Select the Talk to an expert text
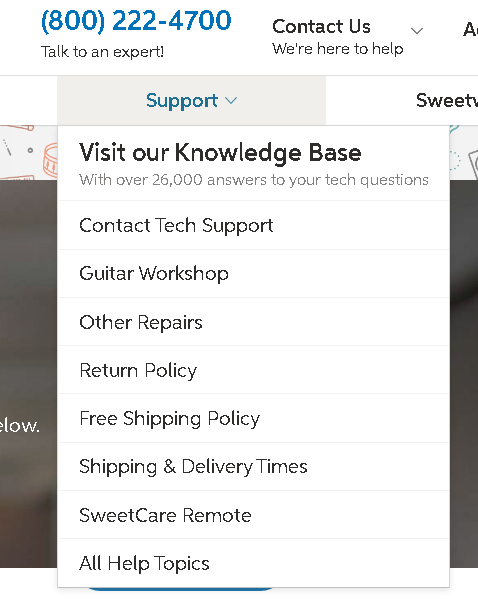Image resolution: width=478 pixels, height=599 pixels. 102,52
